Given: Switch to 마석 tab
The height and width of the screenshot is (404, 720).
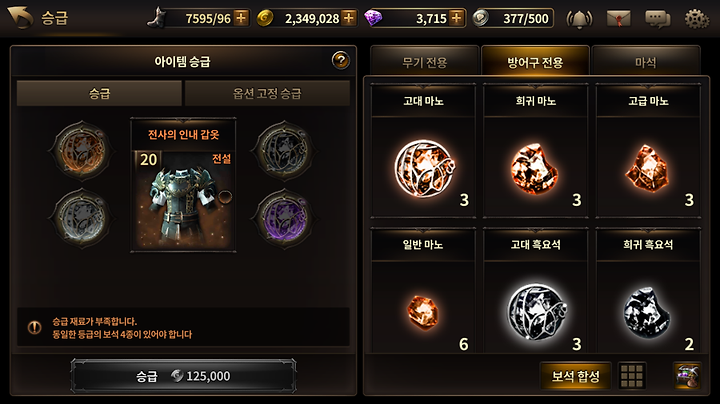Looking at the screenshot, I should (x=646, y=61).
